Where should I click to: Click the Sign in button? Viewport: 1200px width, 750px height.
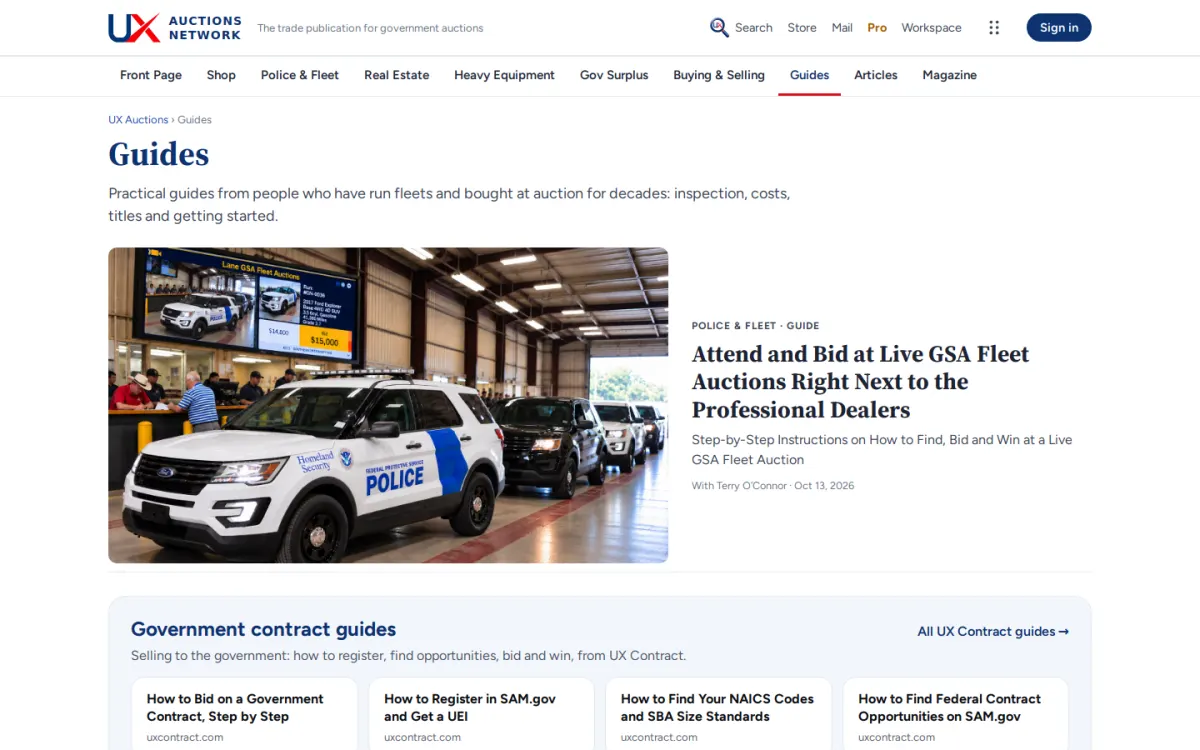click(x=1059, y=28)
